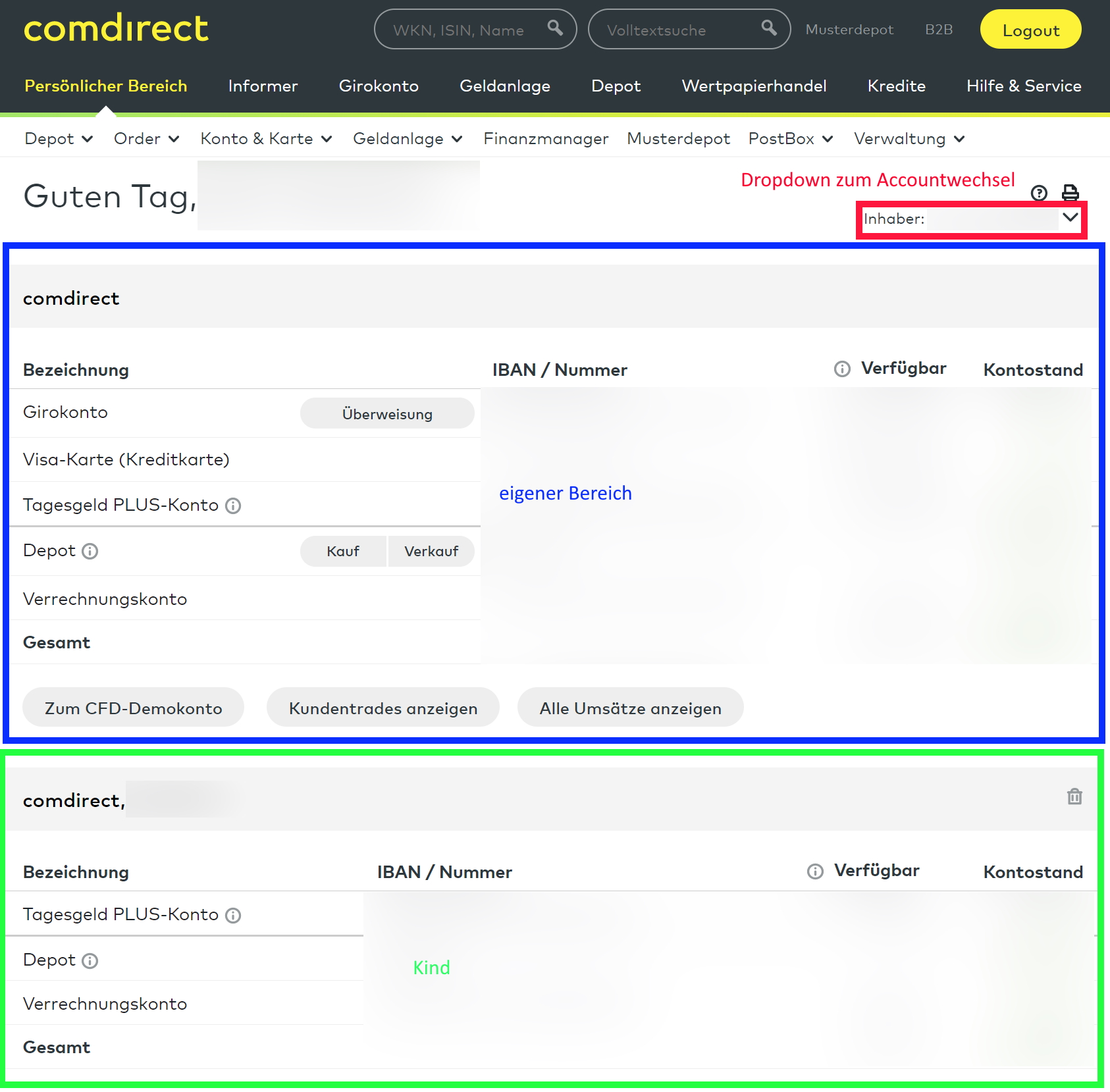Click the trash icon beside child account
Image resolution: width=1110 pixels, height=1092 pixels.
pyautogui.click(x=1074, y=796)
